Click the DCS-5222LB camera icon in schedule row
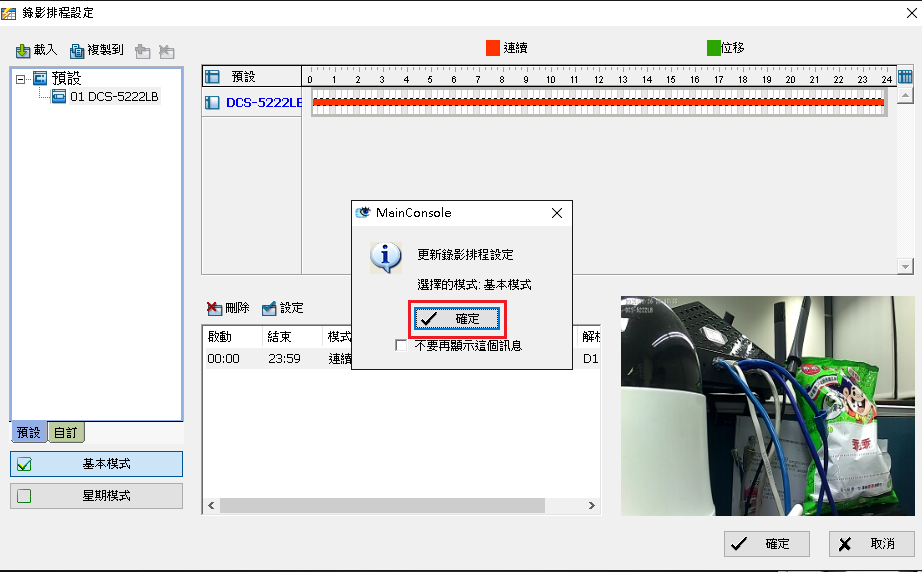Screen dimensions: 922x572 point(211,102)
